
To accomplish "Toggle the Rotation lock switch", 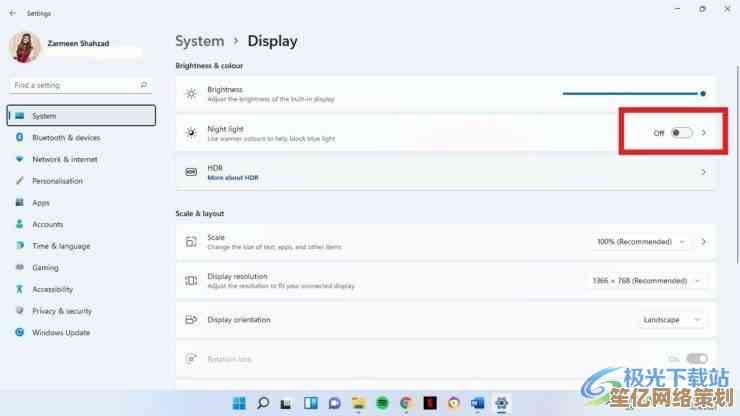I will (x=697, y=359).
